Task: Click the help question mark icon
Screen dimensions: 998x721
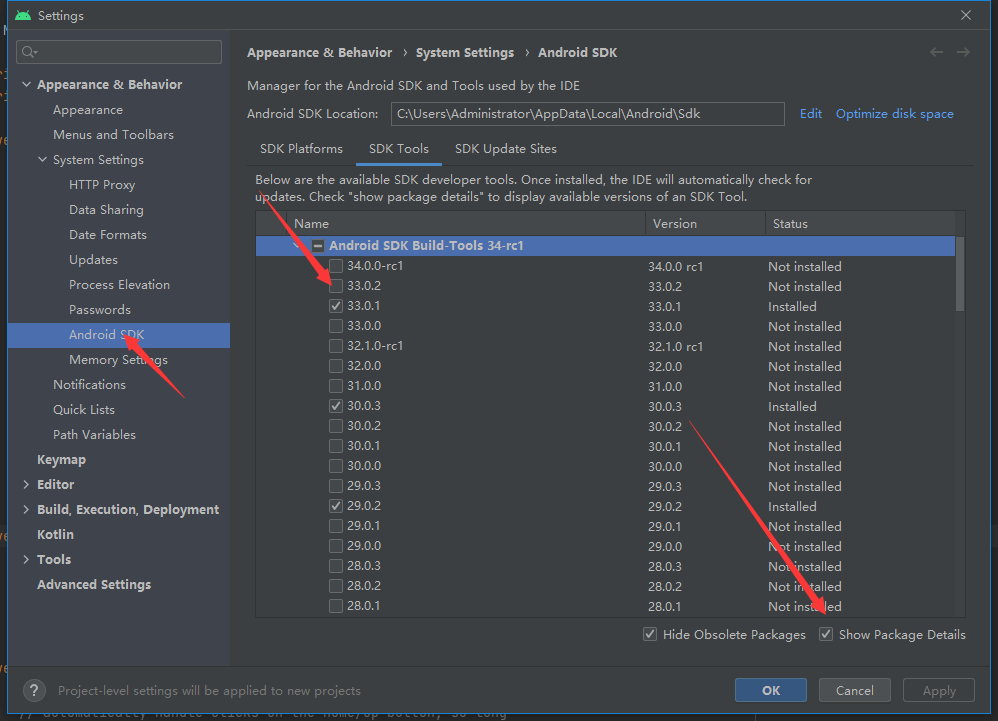Action: (x=34, y=690)
